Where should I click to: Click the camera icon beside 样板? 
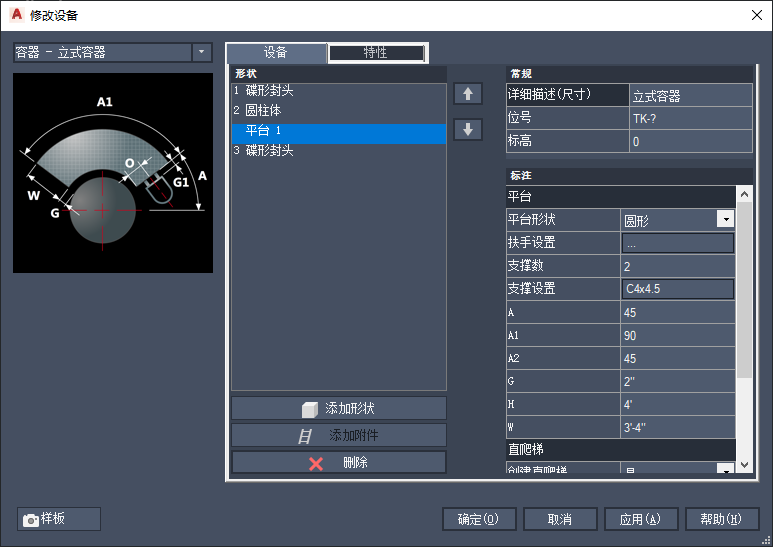click(x=31, y=520)
